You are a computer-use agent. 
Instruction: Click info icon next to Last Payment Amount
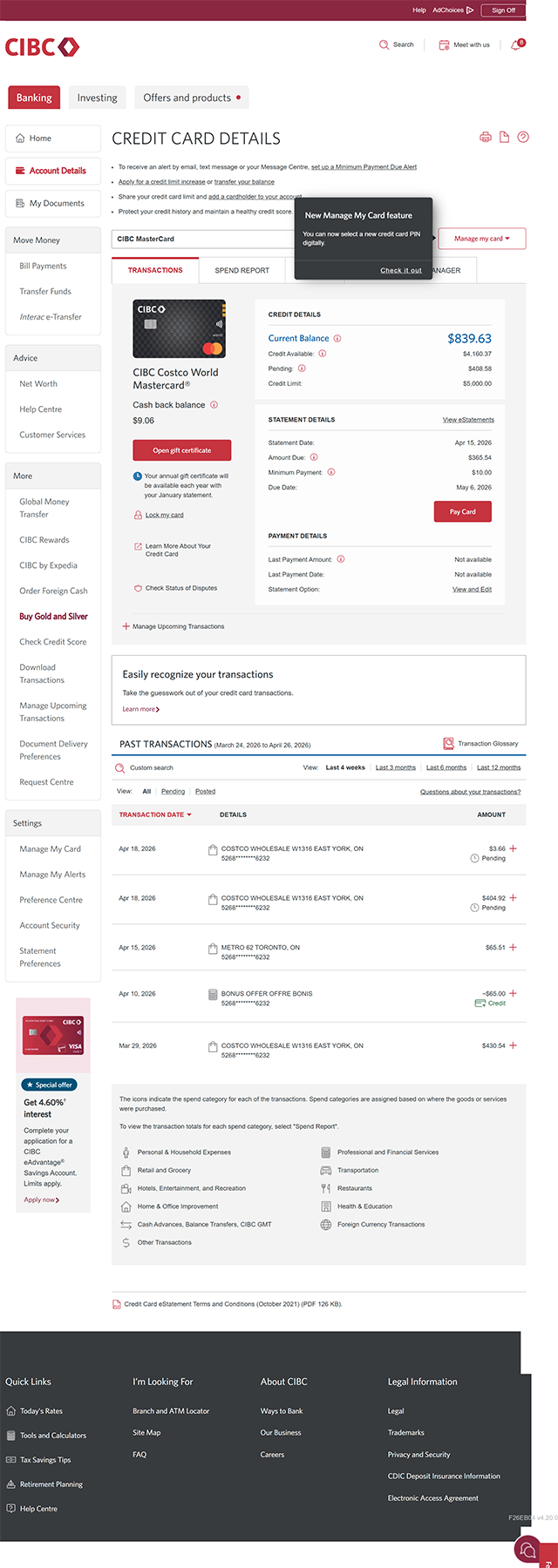[x=341, y=559]
